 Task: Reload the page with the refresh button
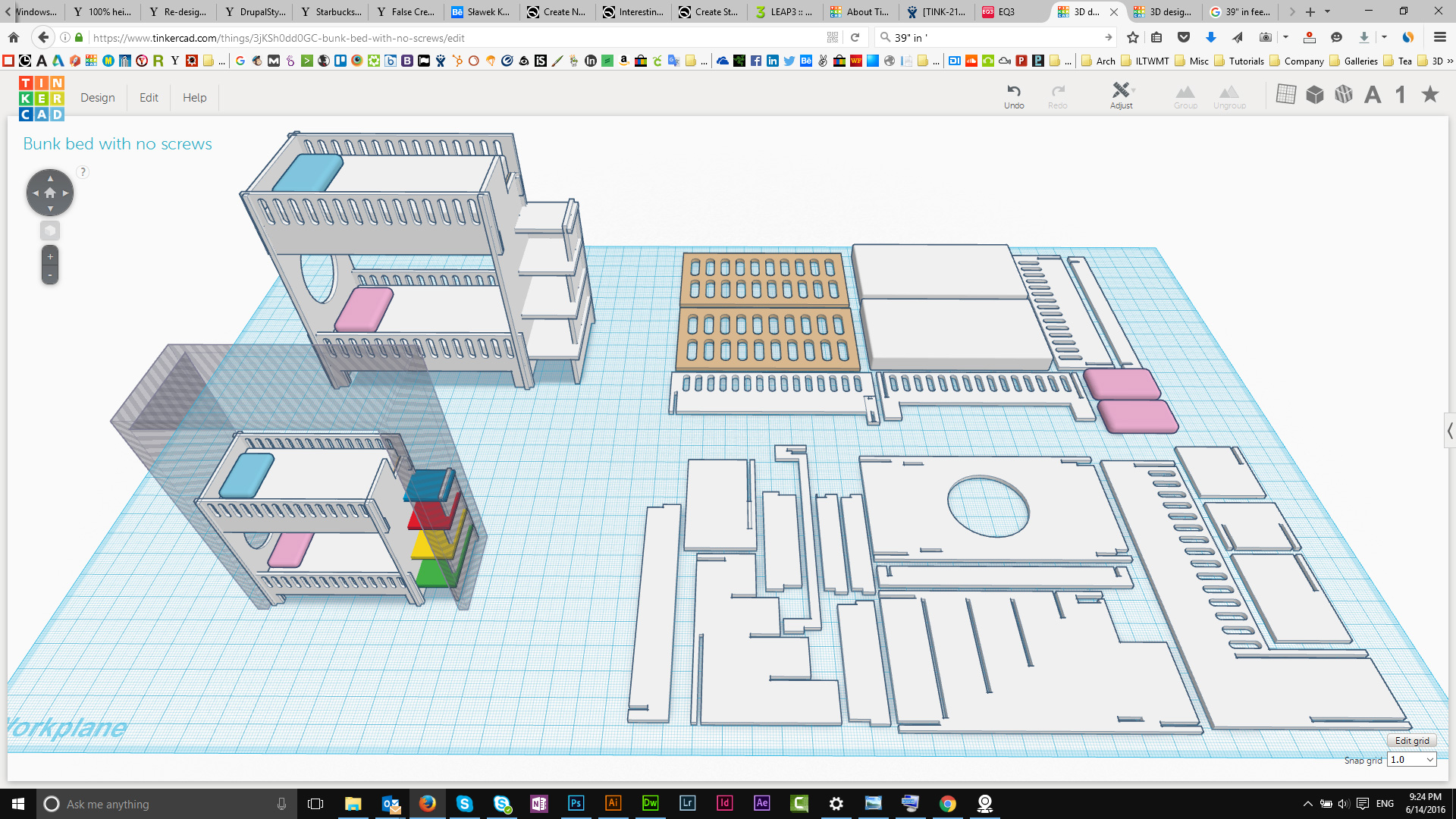[855, 37]
